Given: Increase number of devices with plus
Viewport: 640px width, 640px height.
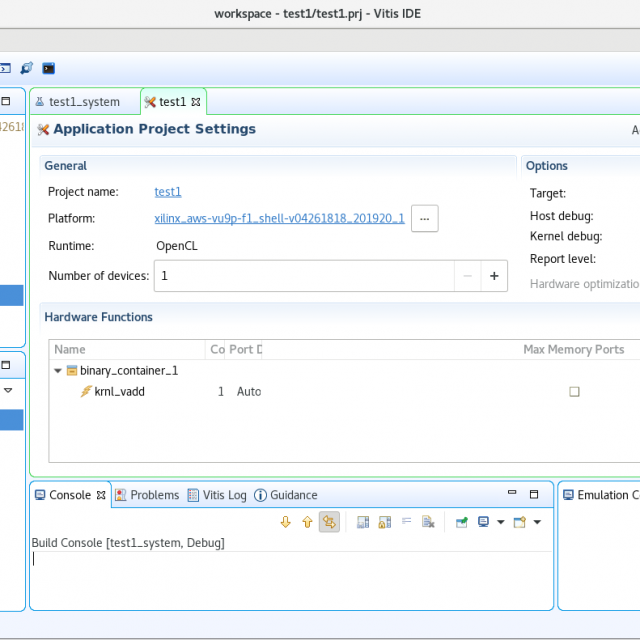Looking at the screenshot, I should pos(494,276).
